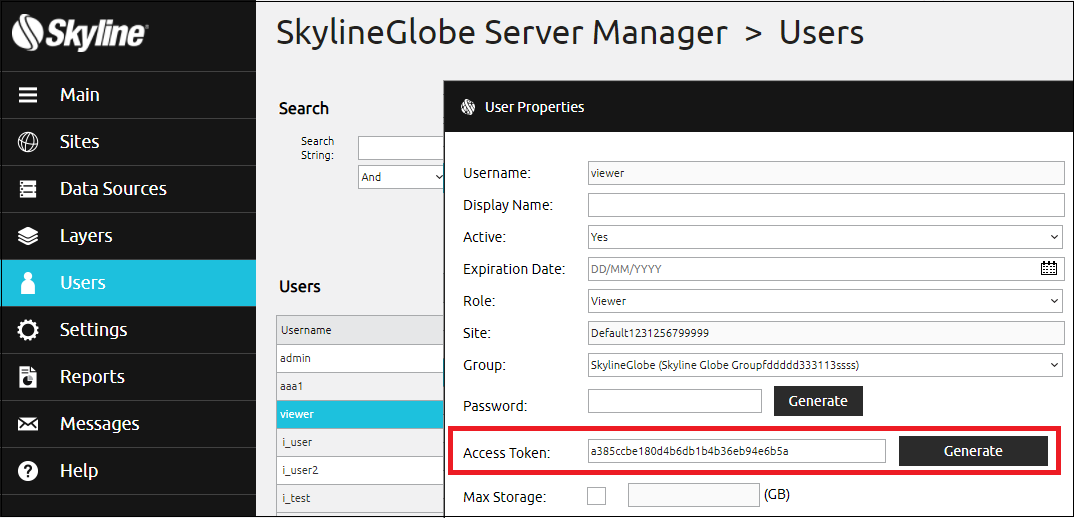Expand the Role dropdown
Screen dimensions: 1074x518
pyautogui.click(x=826, y=301)
